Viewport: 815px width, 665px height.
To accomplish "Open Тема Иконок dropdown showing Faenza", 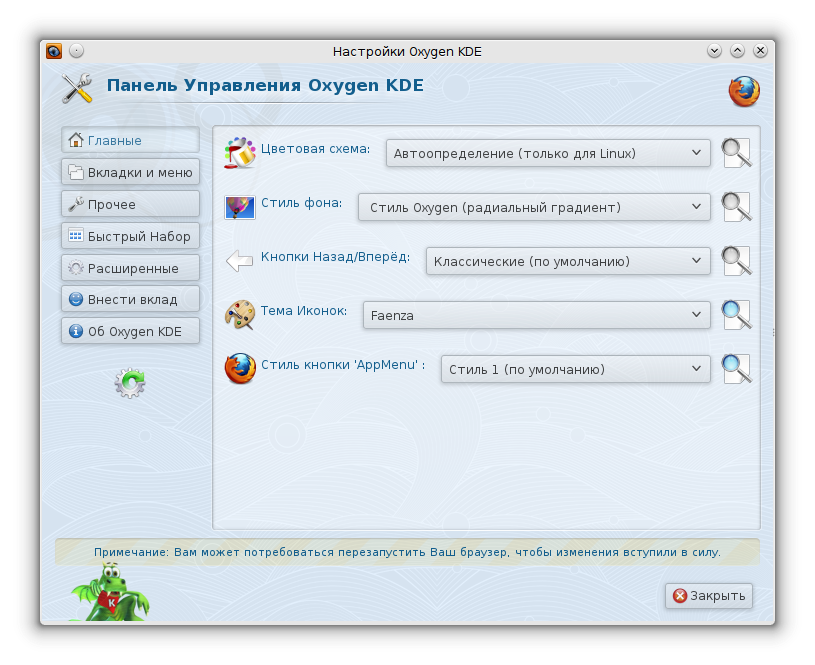I will [536, 315].
